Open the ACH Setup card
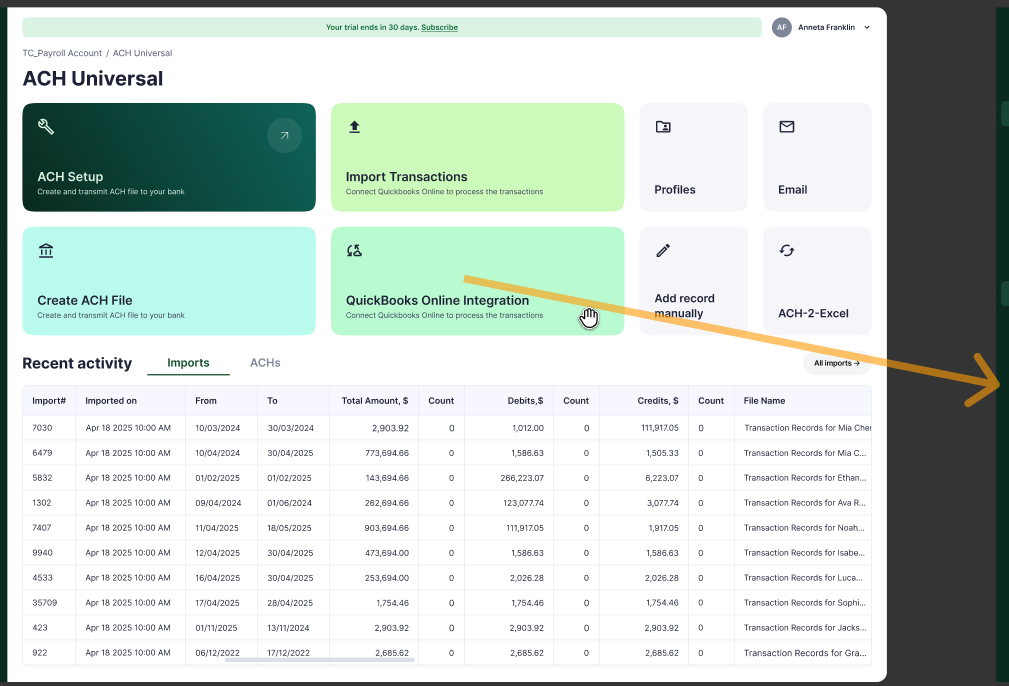This screenshot has width=1009, height=686. (169, 157)
